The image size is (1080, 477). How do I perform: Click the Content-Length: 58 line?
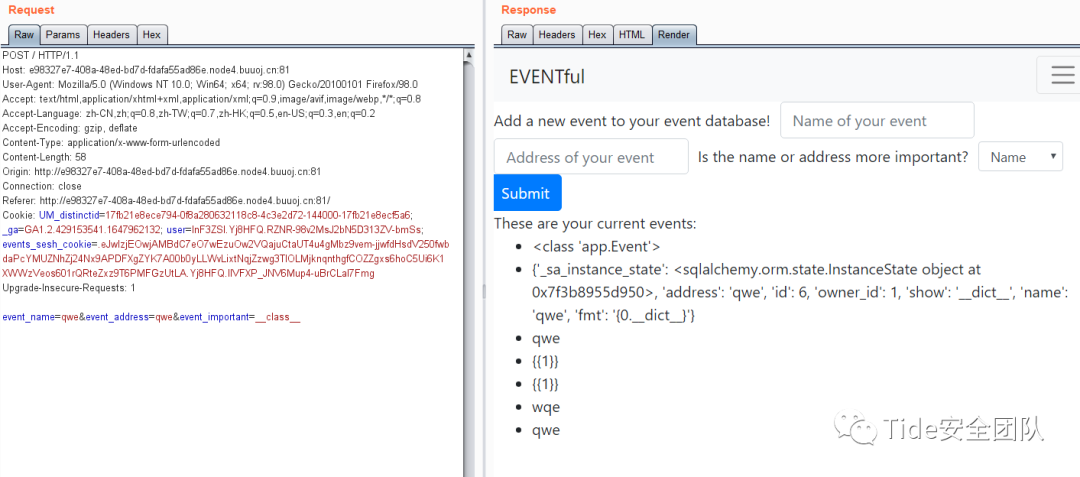click(x=44, y=157)
